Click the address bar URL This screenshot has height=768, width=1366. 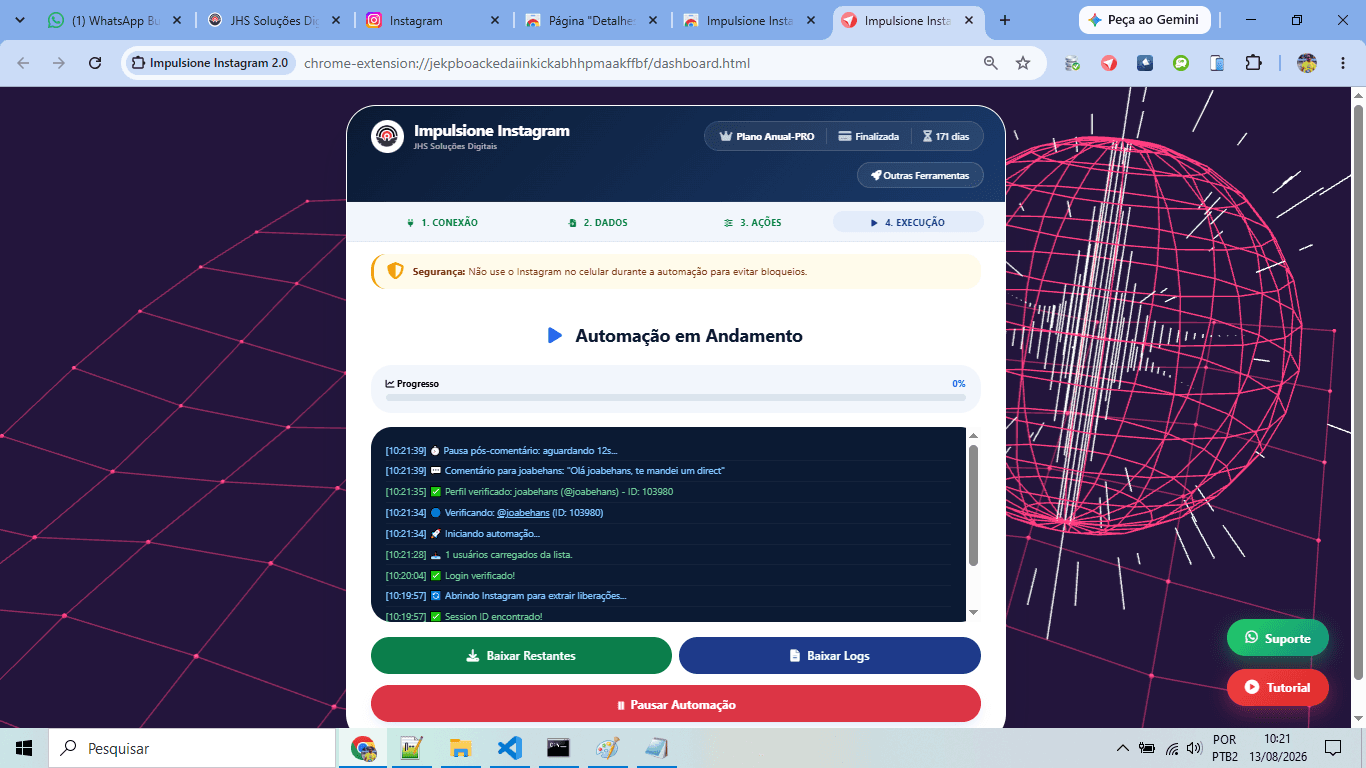coord(527,63)
